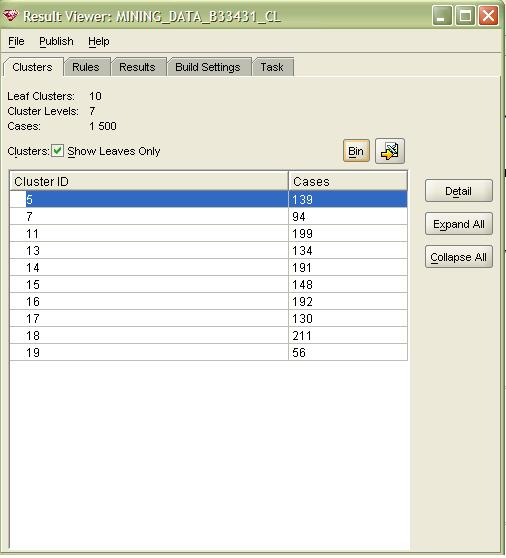Image resolution: width=506 pixels, height=558 pixels.
Task: Click the Detail button
Action: (x=459, y=191)
